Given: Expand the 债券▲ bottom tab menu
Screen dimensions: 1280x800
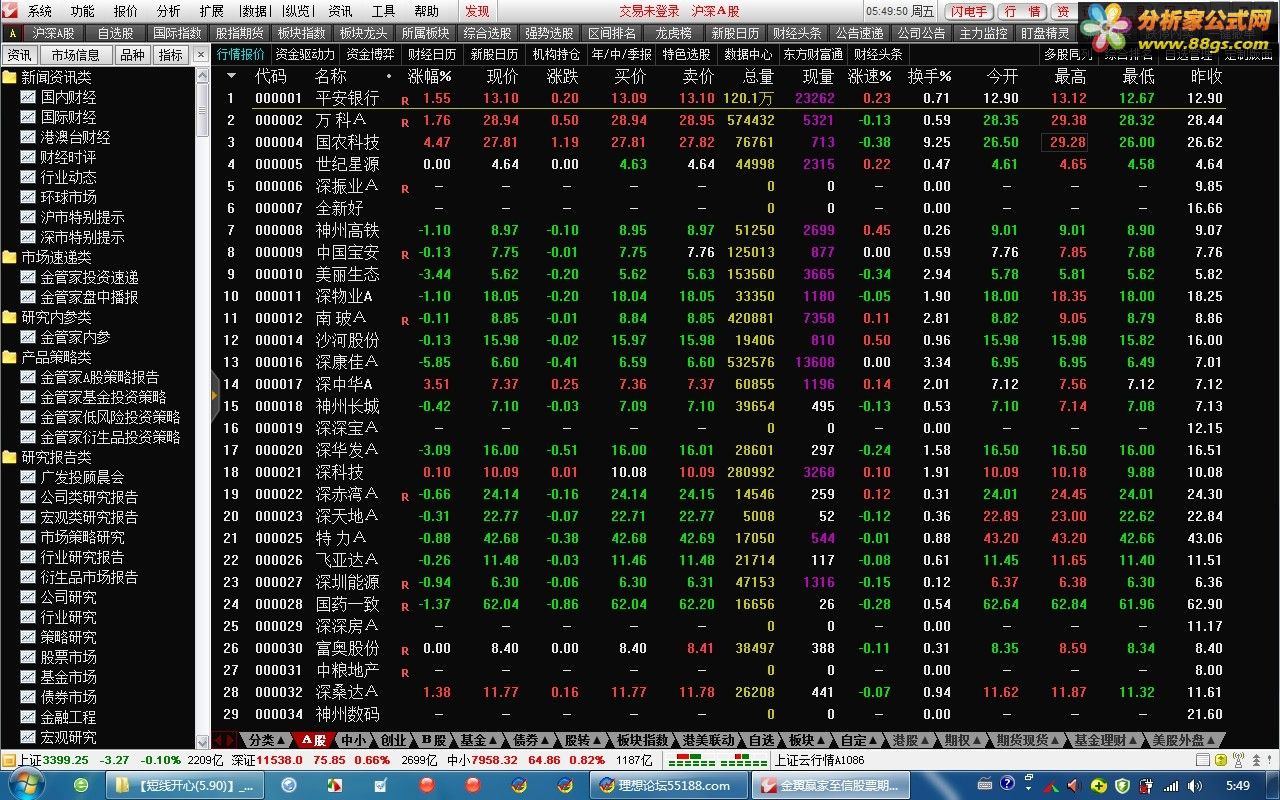Looking at the screenshot, I should click(x=532, y=740).
